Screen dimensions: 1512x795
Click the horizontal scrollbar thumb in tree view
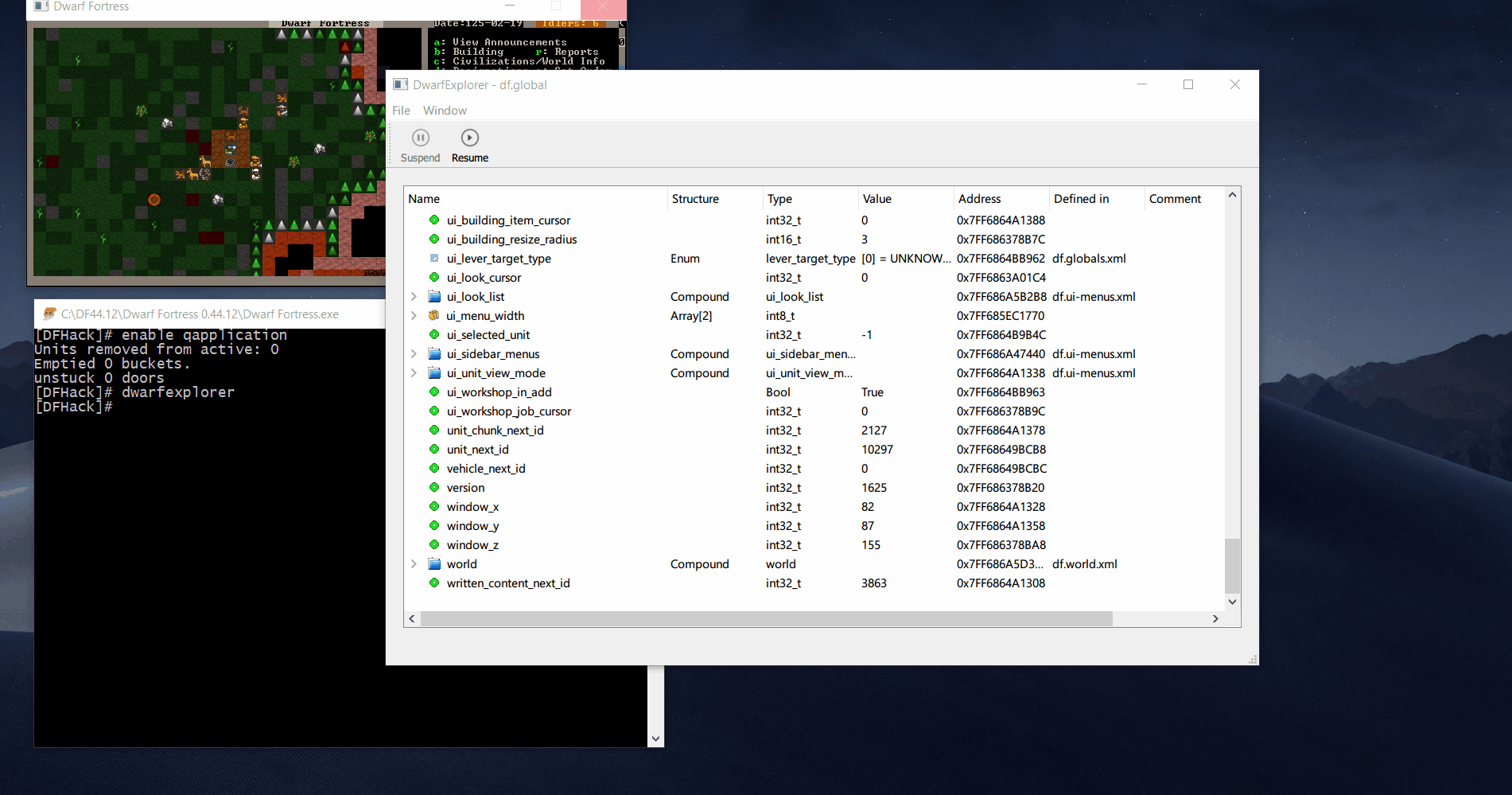[x=766, y=618]
